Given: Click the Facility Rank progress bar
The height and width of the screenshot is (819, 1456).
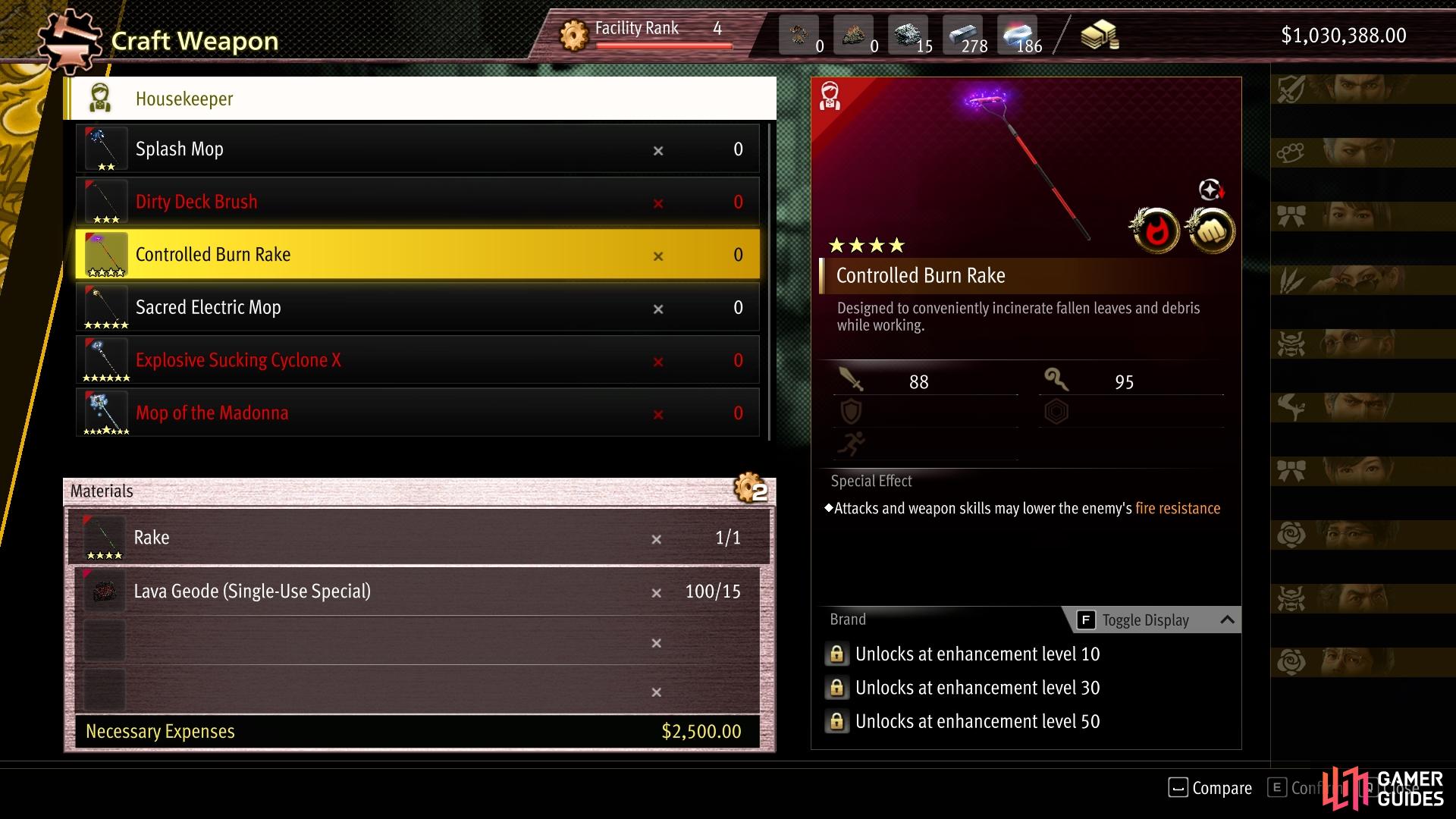Looking at the screenshot, I should (664, 45).
